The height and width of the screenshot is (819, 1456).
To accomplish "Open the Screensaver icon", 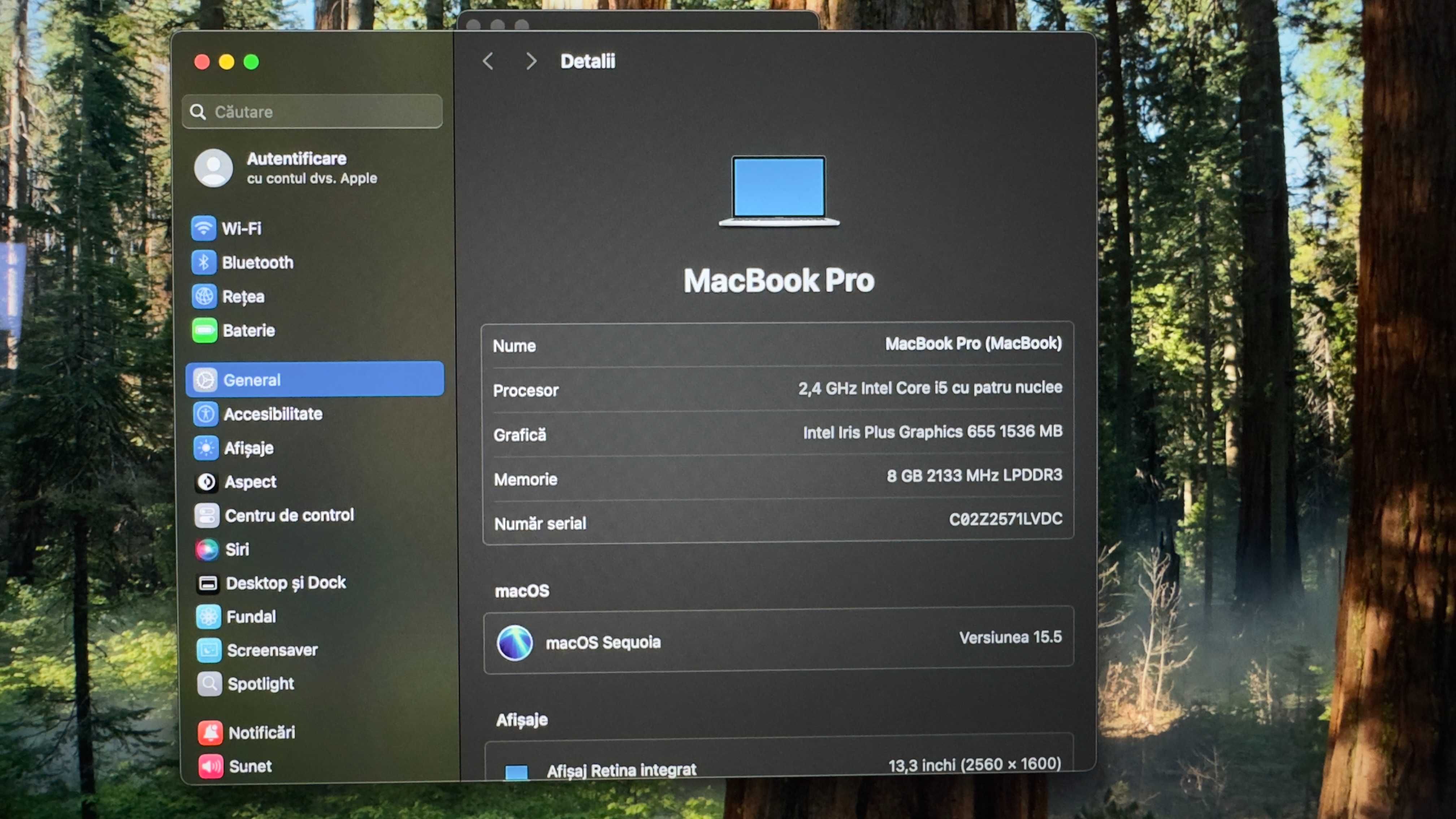I will (x=209, y=650).
